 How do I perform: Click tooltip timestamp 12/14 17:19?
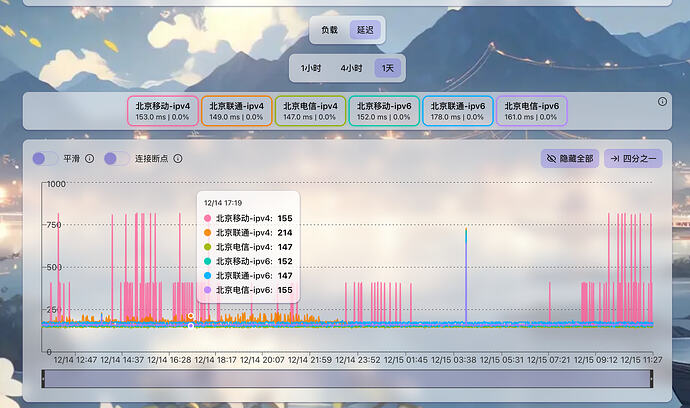tap(223, 203)
